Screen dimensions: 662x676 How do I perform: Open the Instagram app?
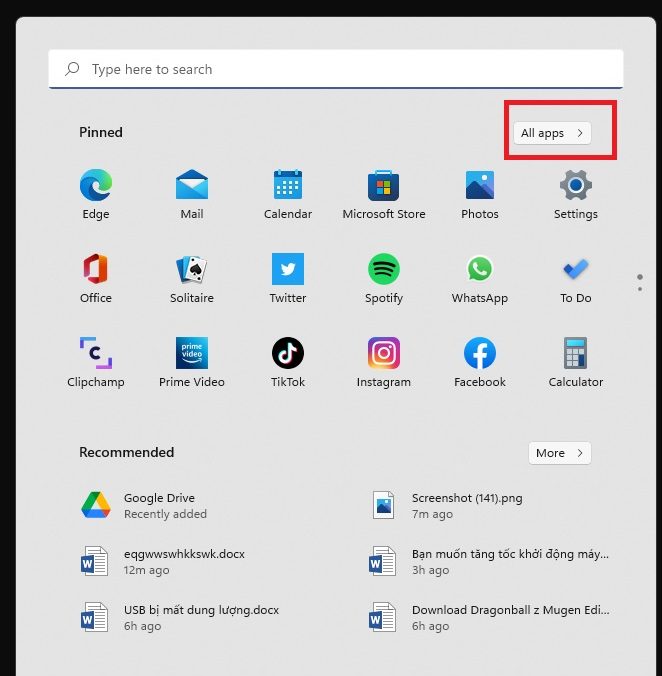(384, 363)
